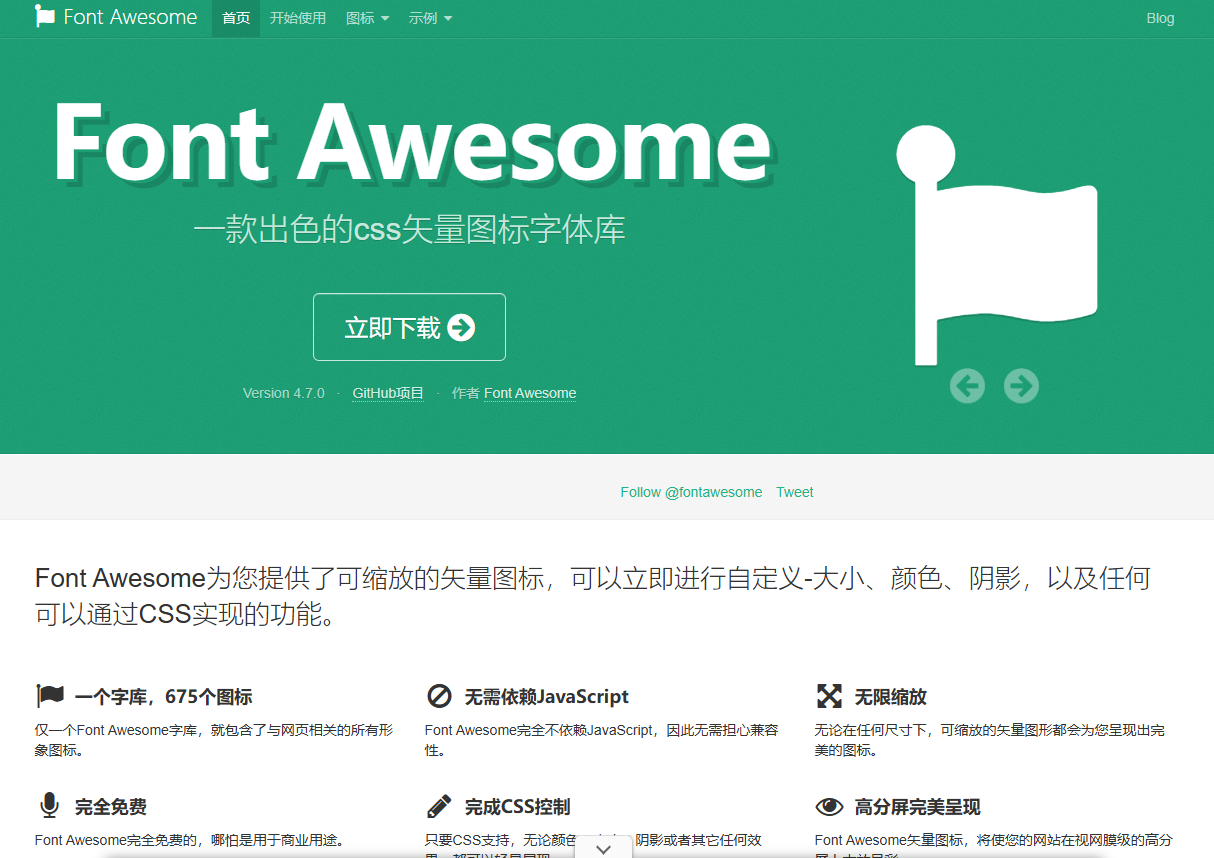The height and width of the screenshot is (858, 1214).
Task: Click description 无论在任何尺寸下
Action: click(x=990, y=740)
